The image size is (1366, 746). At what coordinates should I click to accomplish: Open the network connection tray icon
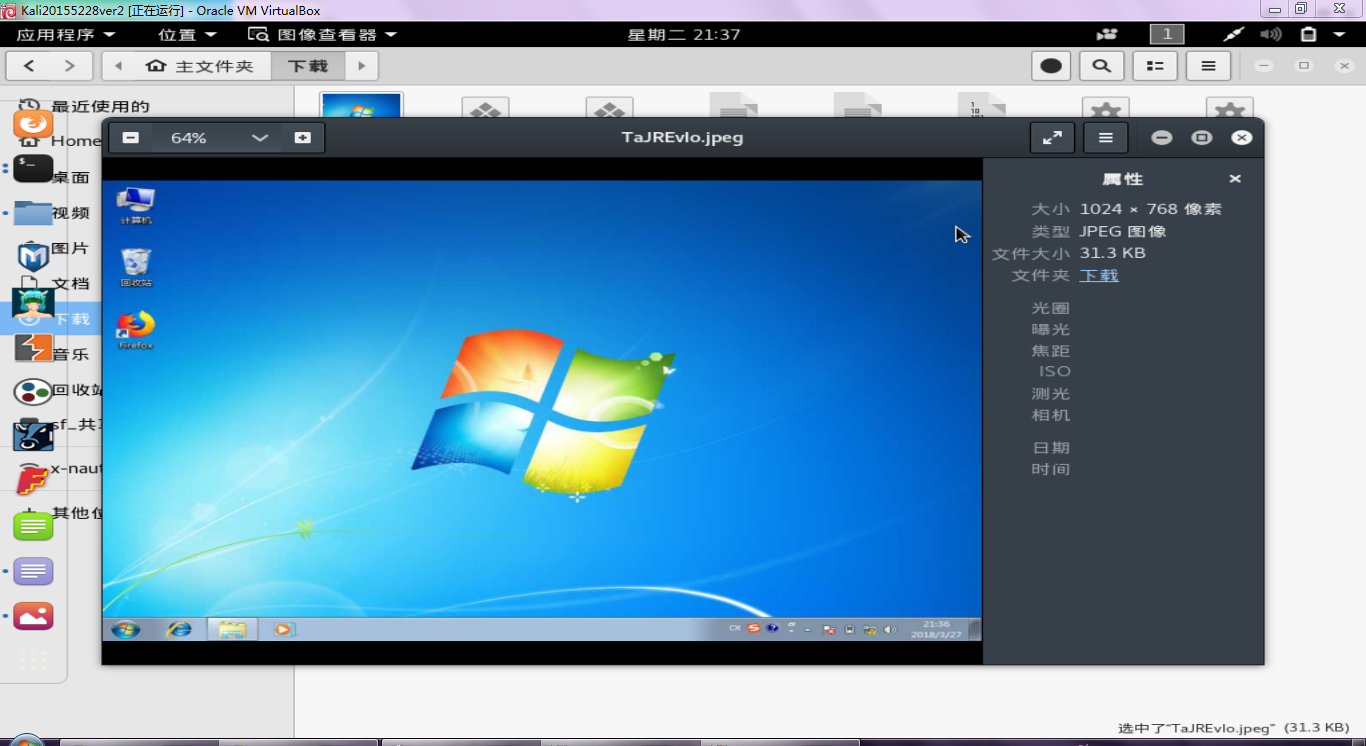pos(1233,34)
